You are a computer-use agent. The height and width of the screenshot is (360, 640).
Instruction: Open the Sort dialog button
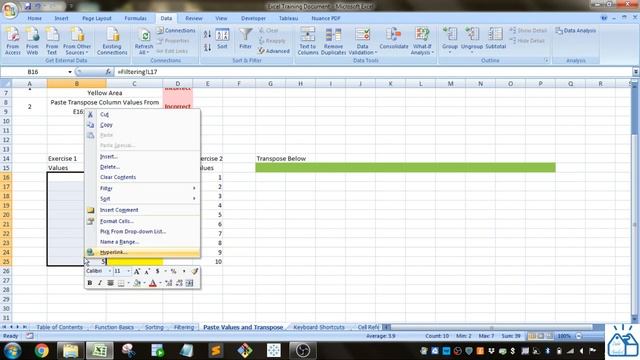click(222, 39)
